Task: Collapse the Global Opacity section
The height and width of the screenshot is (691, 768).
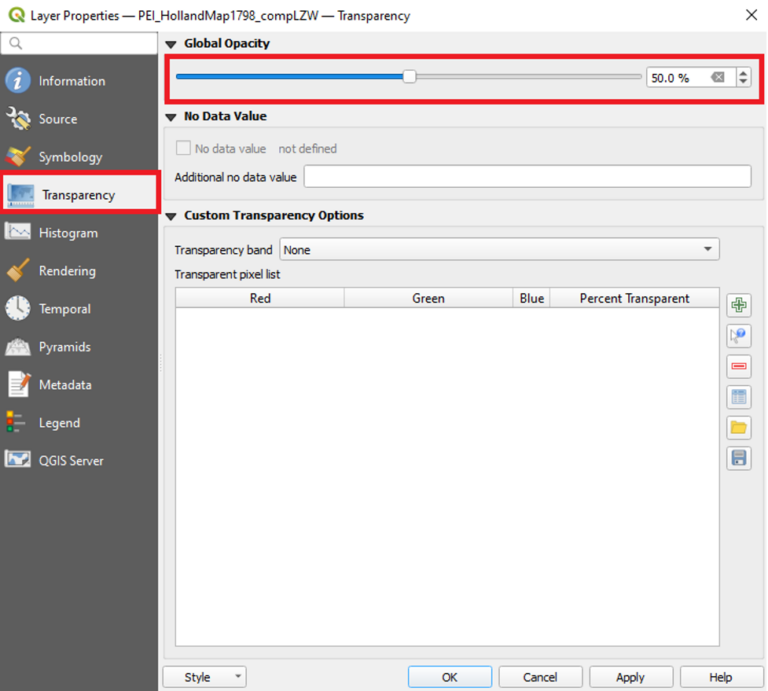Action: pyautogui.click(x=171, y=44)
